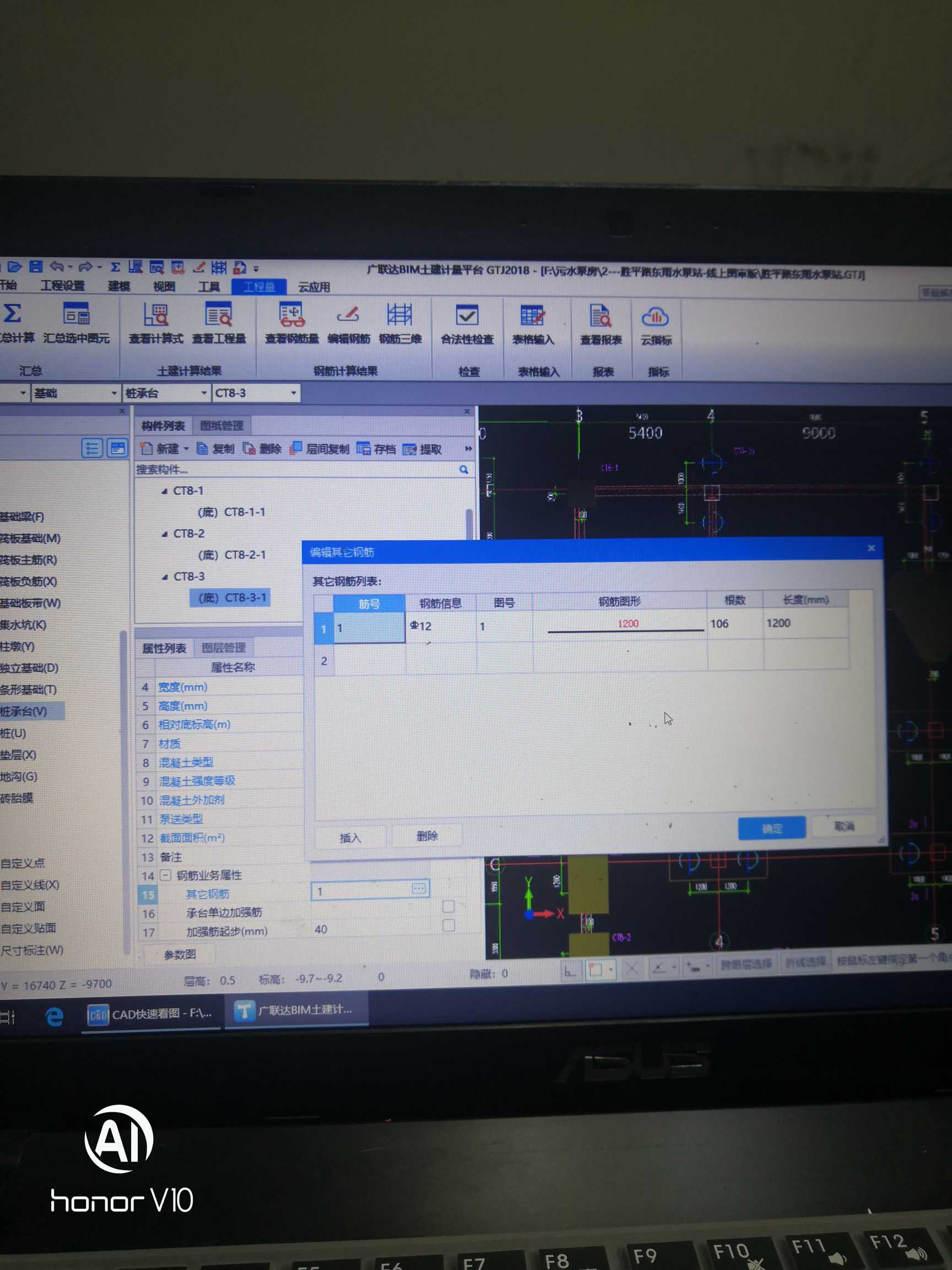Collapse the CT8-3 tree node

[164, 578]
